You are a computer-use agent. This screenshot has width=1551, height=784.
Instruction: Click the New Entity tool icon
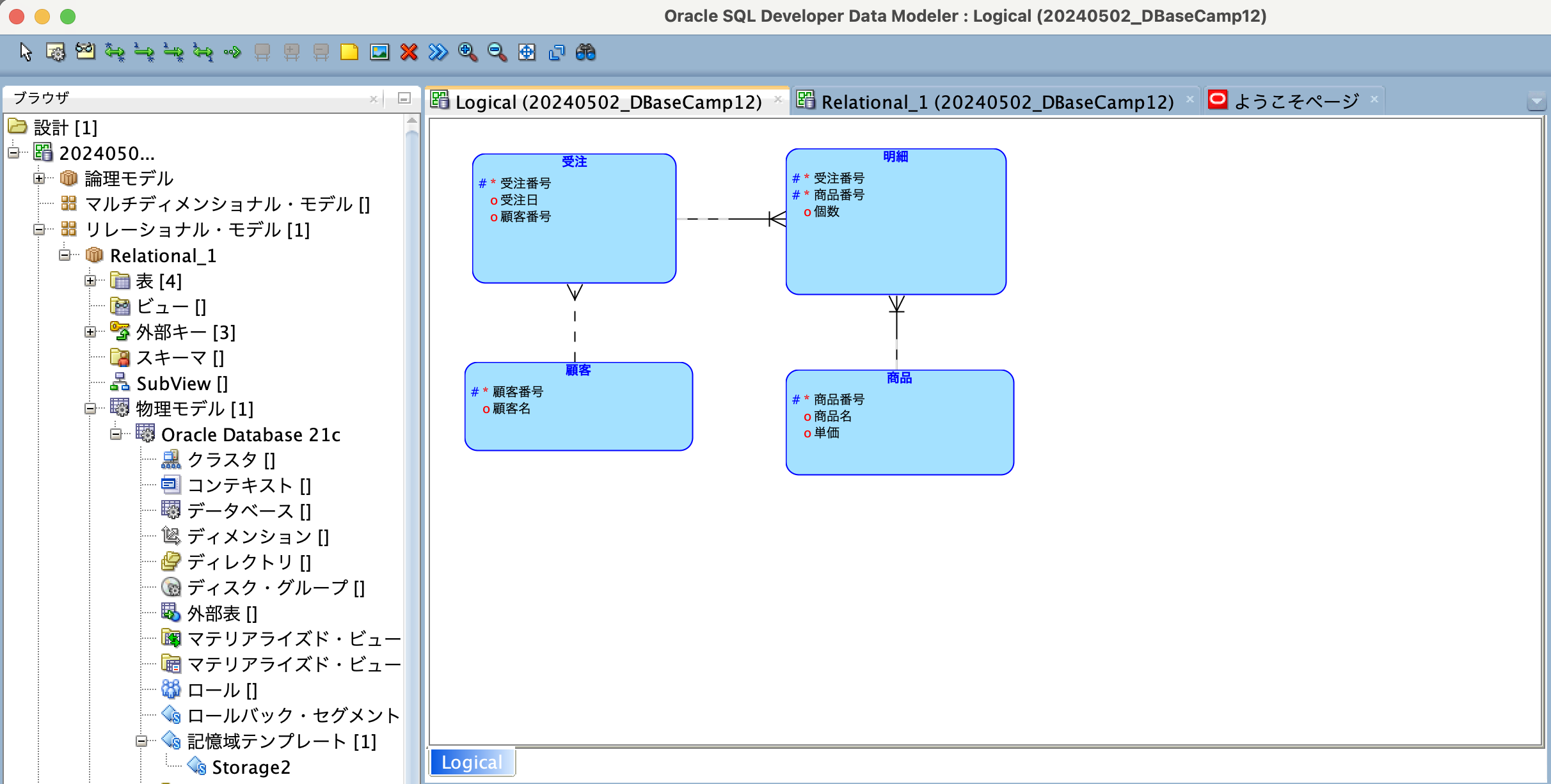(x=56, y=52)
